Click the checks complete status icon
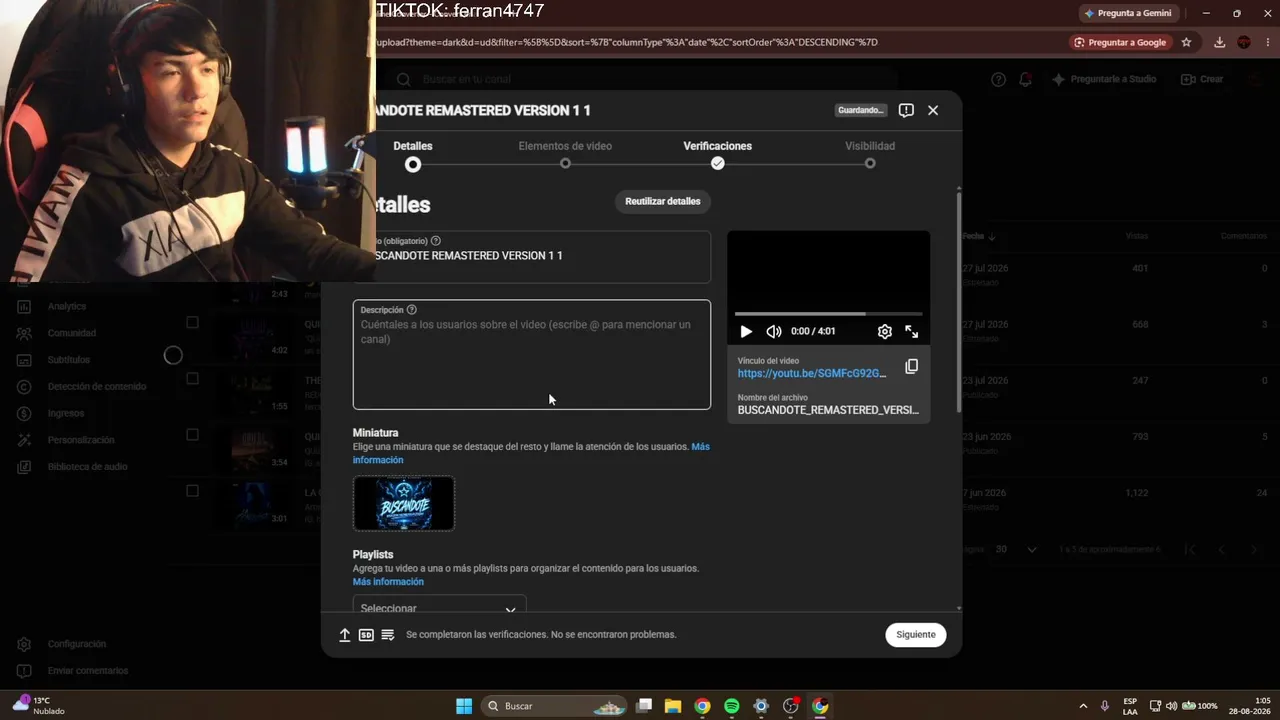The height and width of the screenshot is (720, 1280). 388,635
